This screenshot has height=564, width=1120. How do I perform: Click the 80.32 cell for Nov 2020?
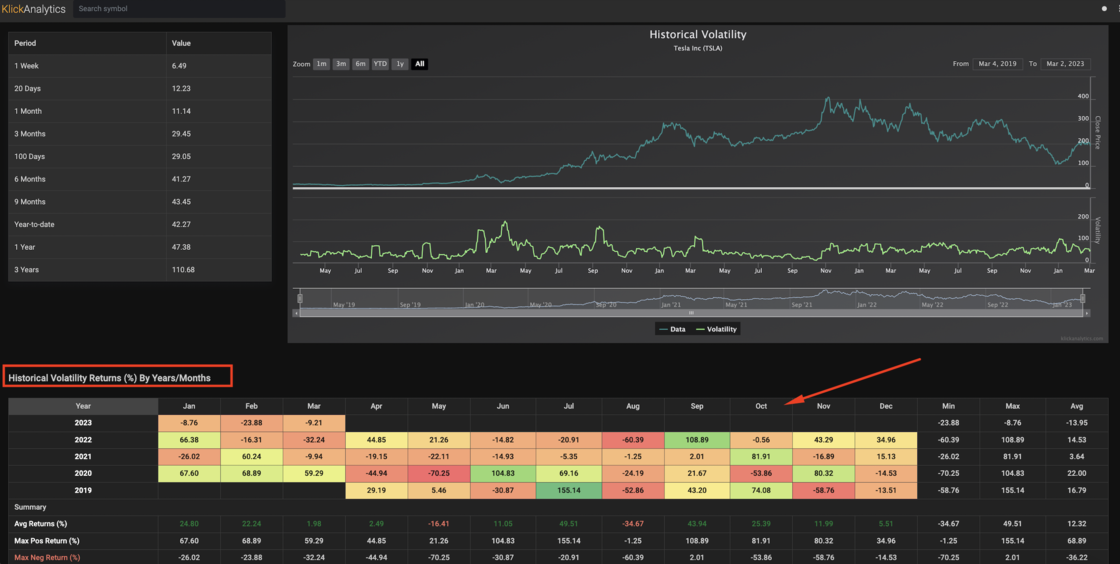point(824,473)
